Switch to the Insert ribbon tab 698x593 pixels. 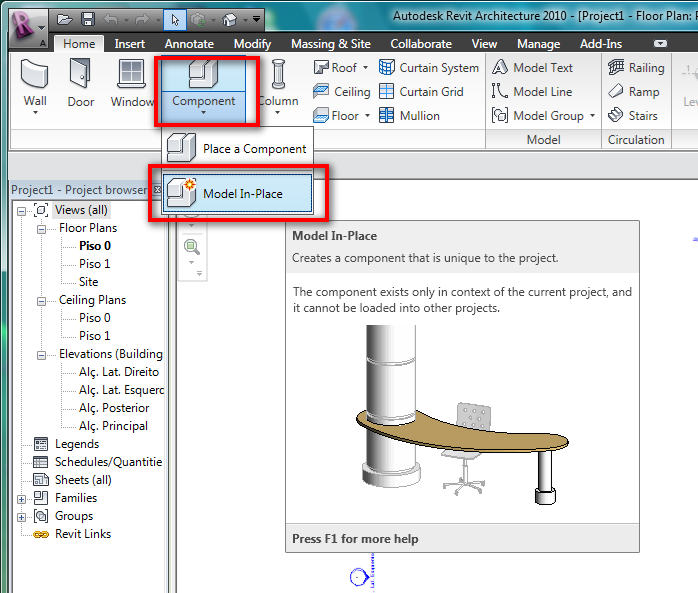[130, 44]
